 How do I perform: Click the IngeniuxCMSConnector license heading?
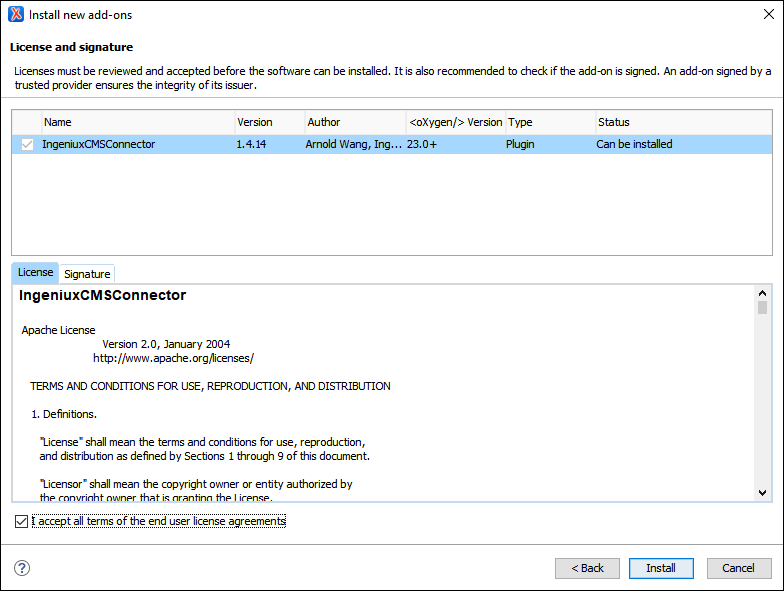[102, 296]
